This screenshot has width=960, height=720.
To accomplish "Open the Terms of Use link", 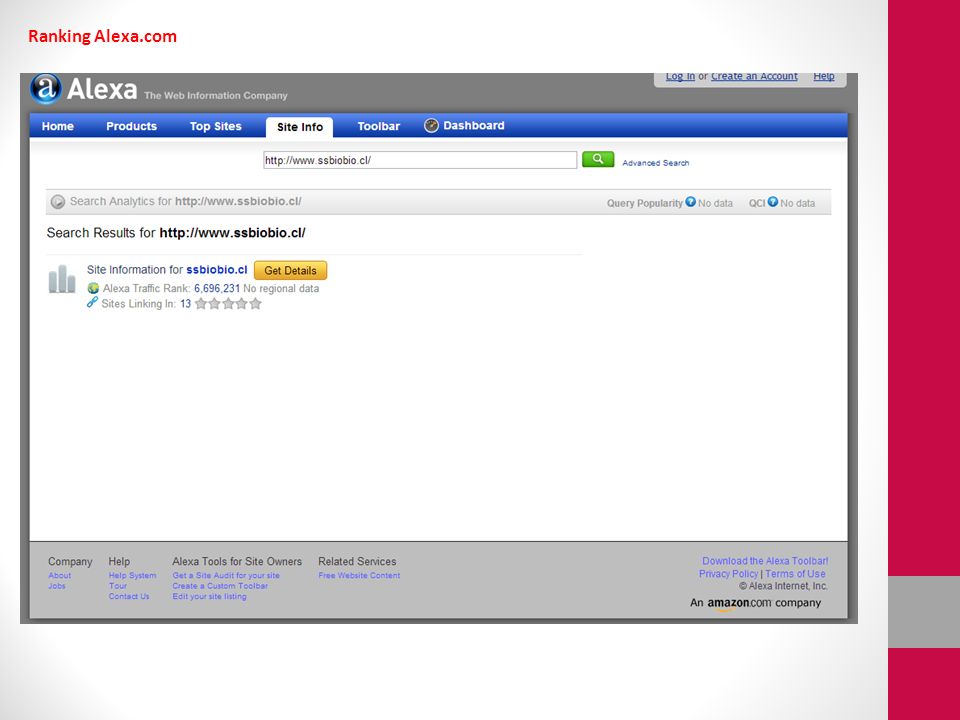I will (x=795, y=574).
